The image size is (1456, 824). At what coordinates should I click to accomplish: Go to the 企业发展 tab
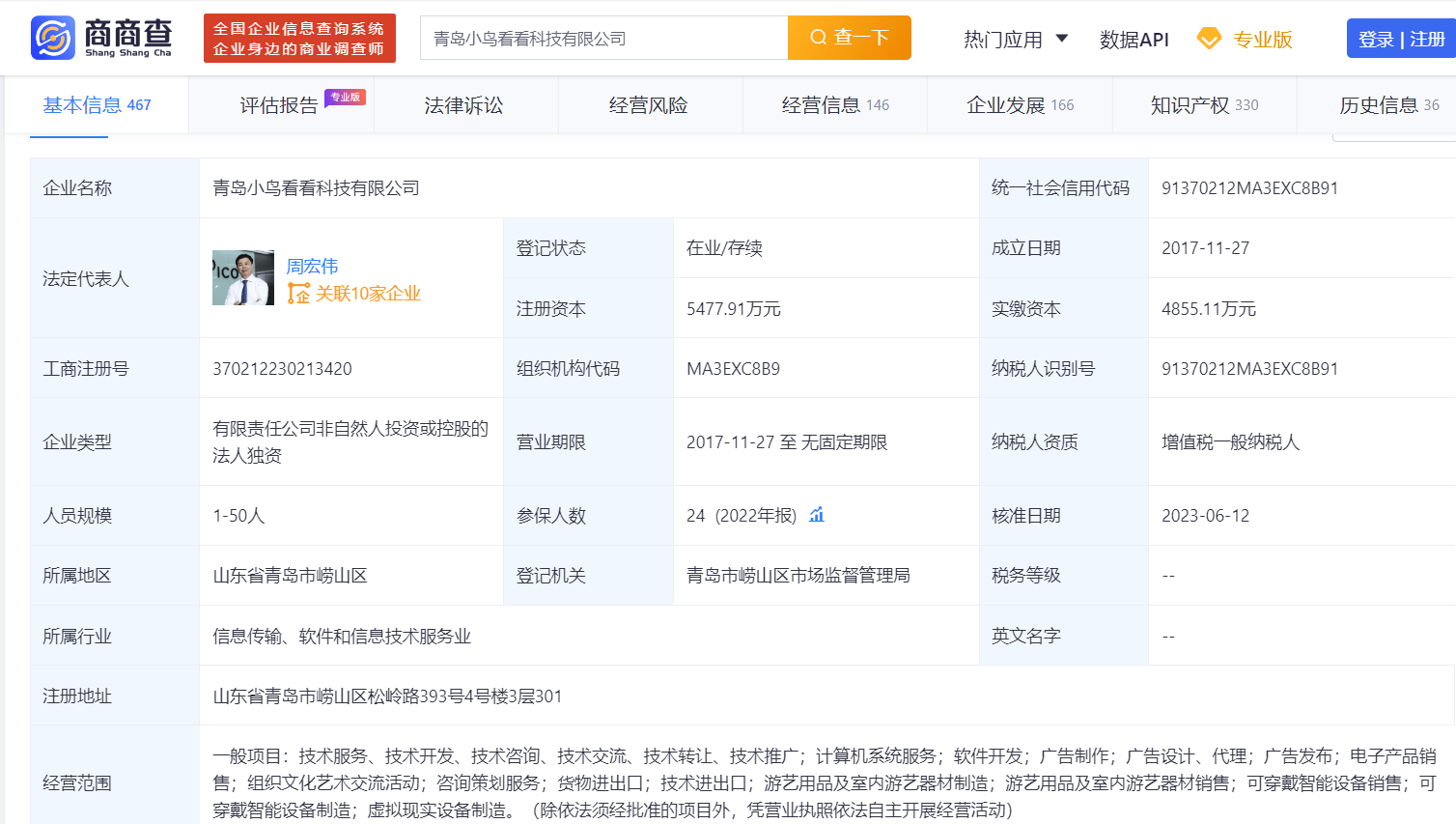(1019, 105)
